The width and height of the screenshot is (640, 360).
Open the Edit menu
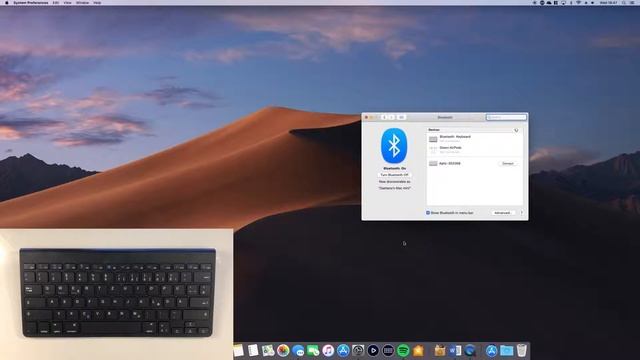(56, 2)
